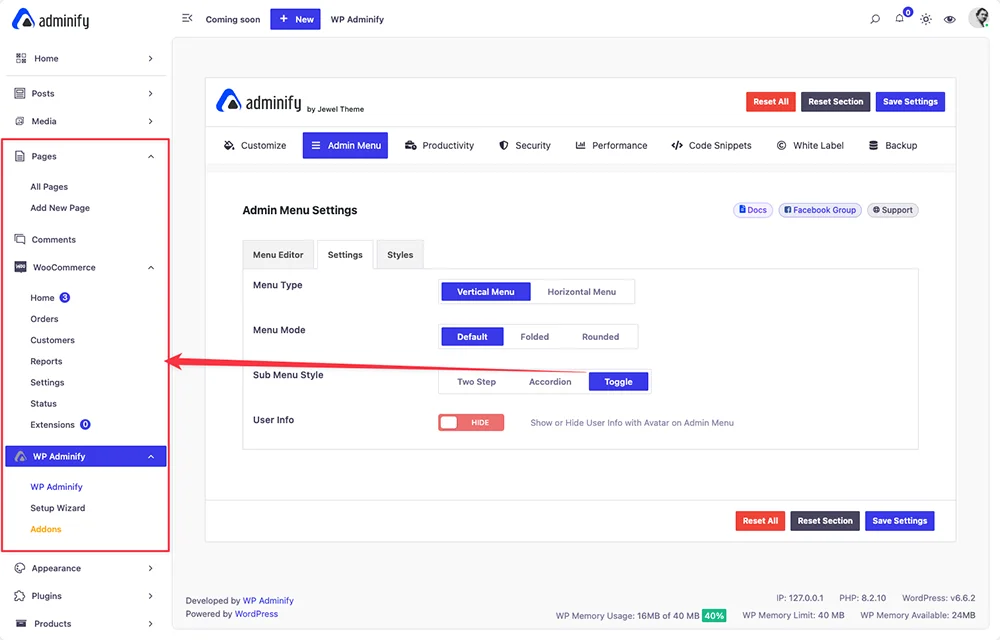
Task: Click the top Reset Section button
Action: pos(835,101)
